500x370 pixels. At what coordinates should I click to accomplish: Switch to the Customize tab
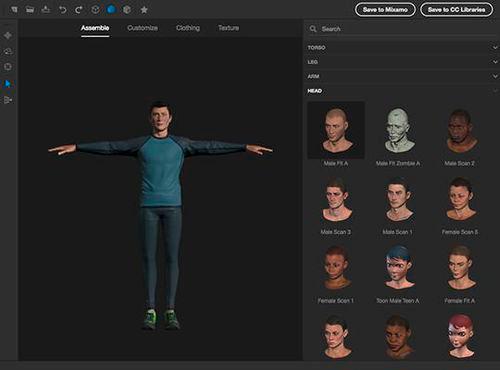tap(143, 28)
